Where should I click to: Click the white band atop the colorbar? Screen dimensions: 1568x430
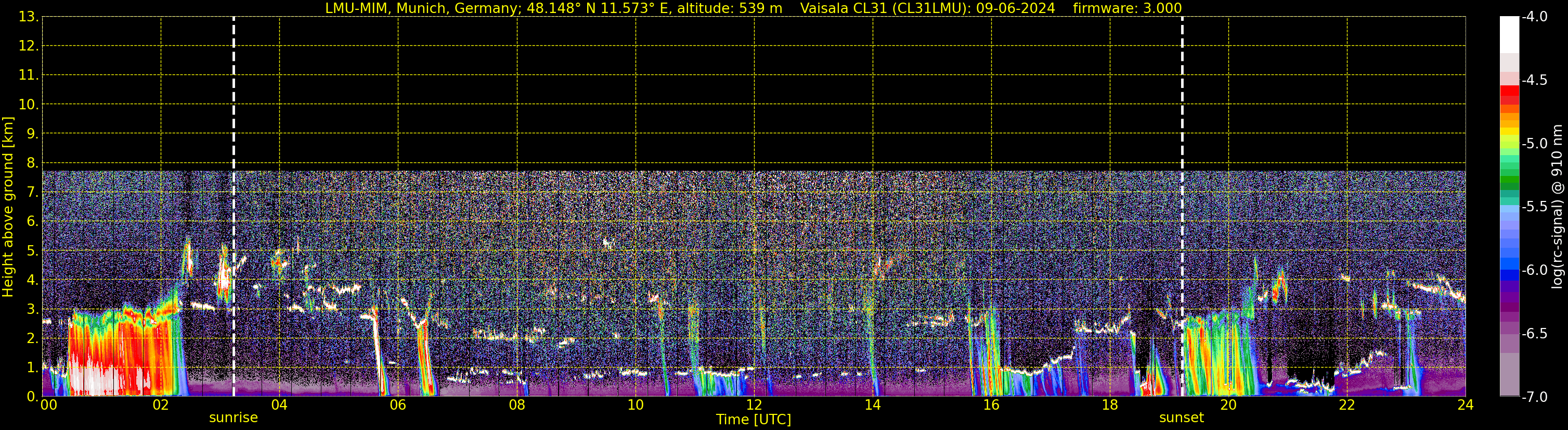coord(1509,35)
